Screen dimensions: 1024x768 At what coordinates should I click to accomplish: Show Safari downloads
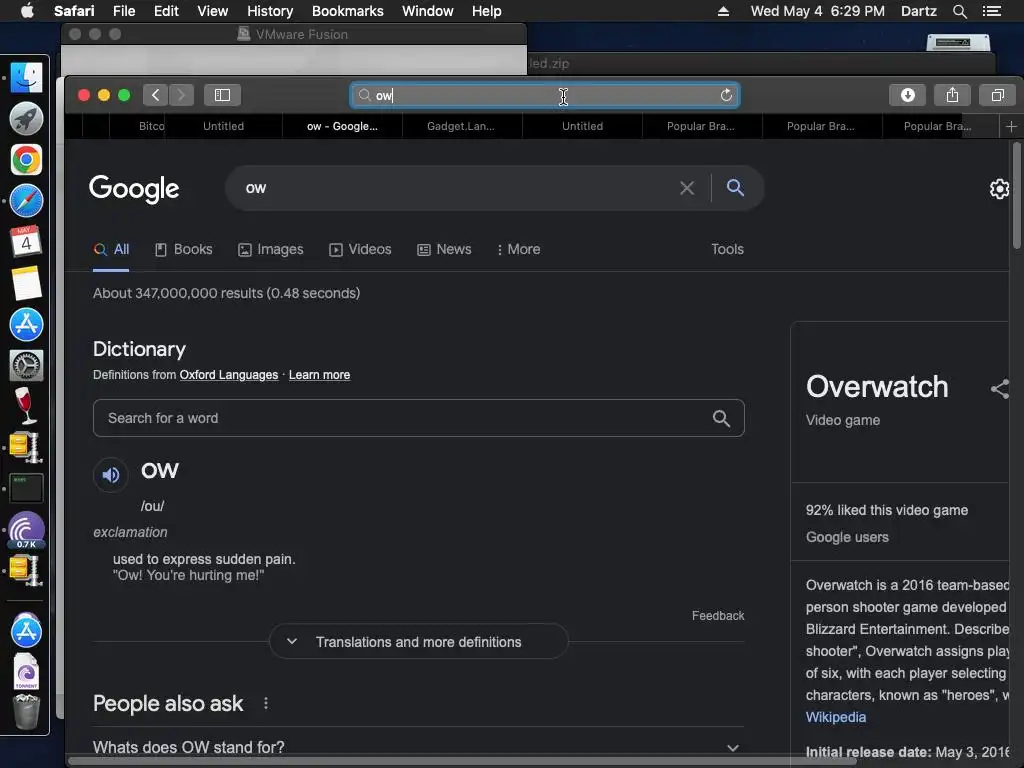(x=907, y=95)
